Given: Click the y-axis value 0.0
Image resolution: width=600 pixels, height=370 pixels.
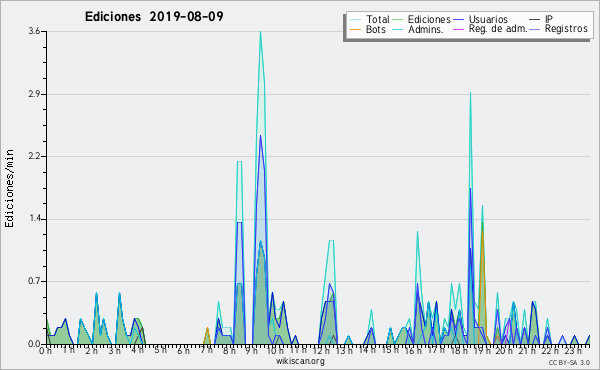Looking at the screenshot, I should pyautogui.click(x=34, y=344).
